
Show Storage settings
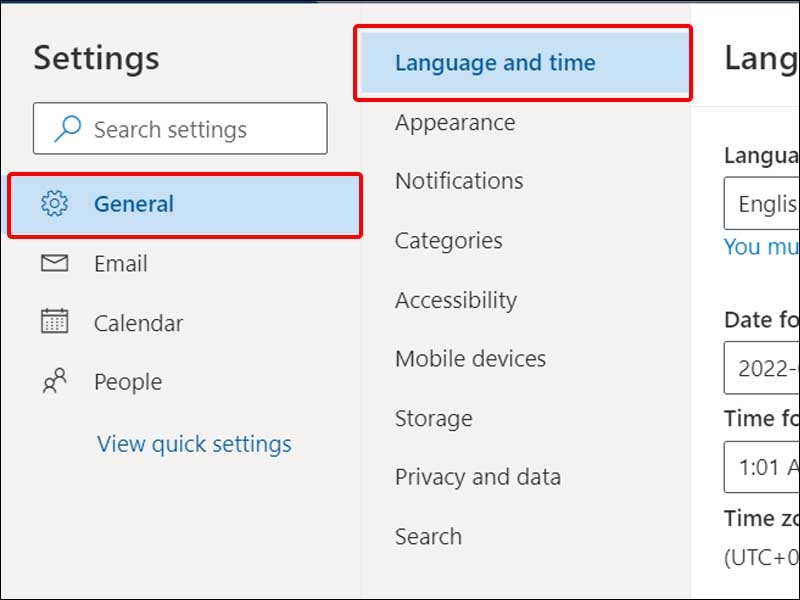click(x=434, y=419)
